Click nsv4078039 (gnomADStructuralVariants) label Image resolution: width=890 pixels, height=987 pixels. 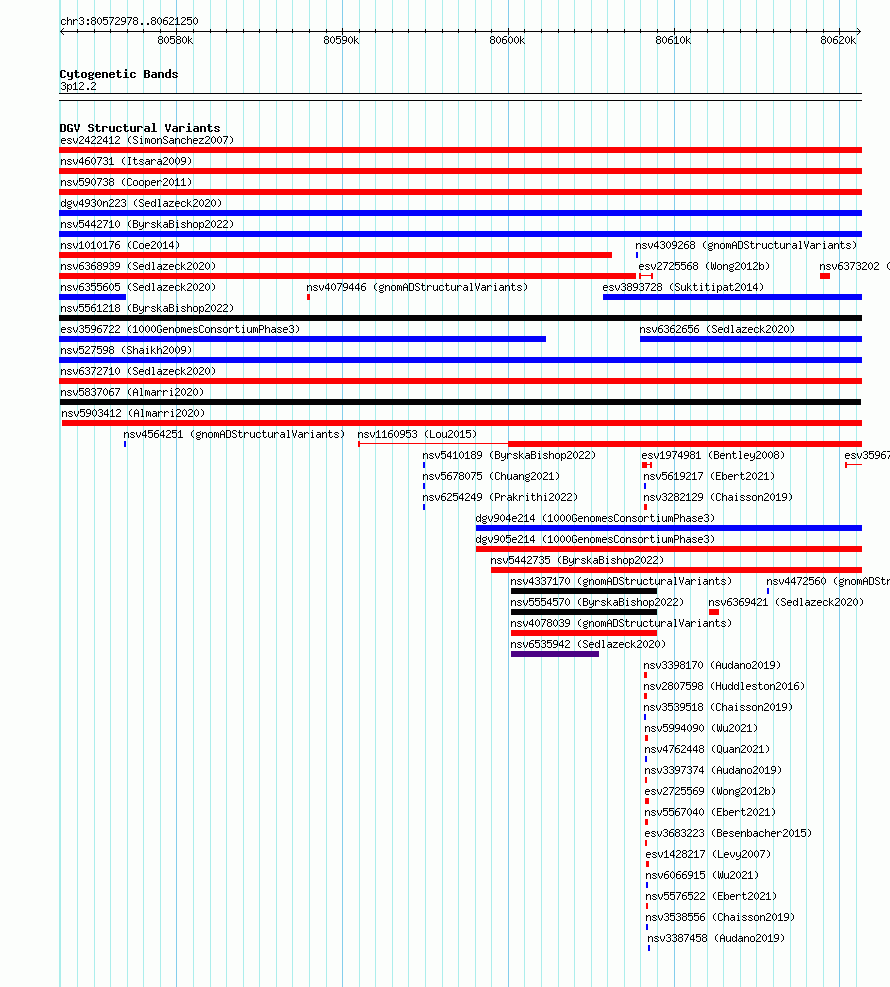click(621, 623)
